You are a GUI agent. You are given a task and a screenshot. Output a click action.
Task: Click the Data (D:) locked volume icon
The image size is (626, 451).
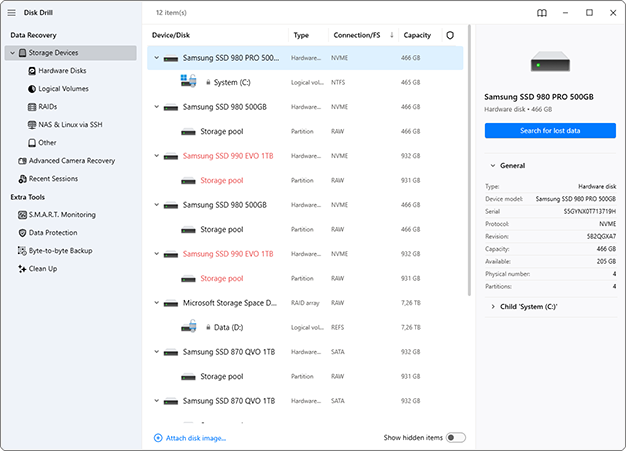pyautogui.click(x=188, y=326)
